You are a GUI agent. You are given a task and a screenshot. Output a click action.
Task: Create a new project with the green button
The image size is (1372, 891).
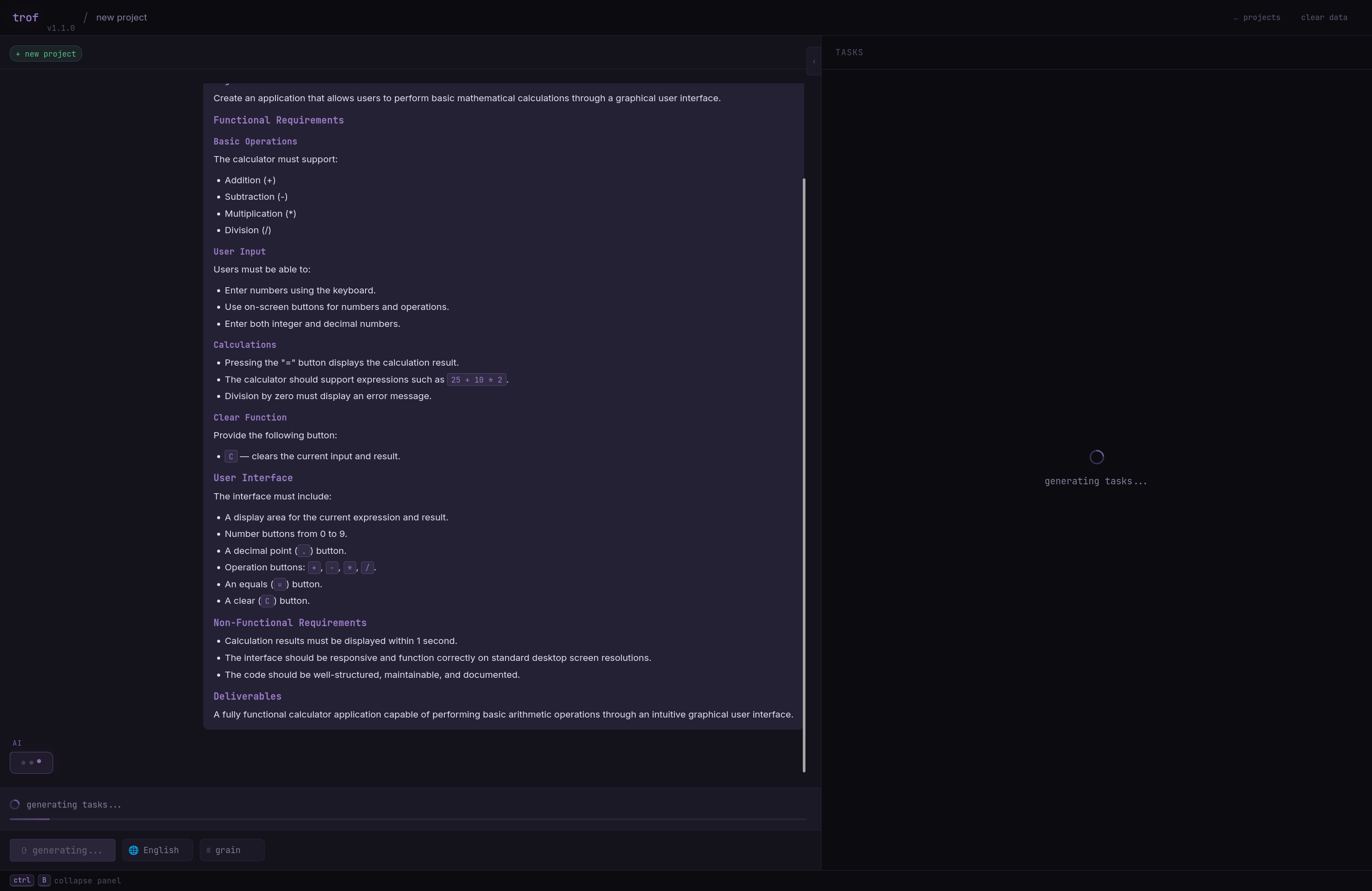pyautogui.click(x=45, y=54)
